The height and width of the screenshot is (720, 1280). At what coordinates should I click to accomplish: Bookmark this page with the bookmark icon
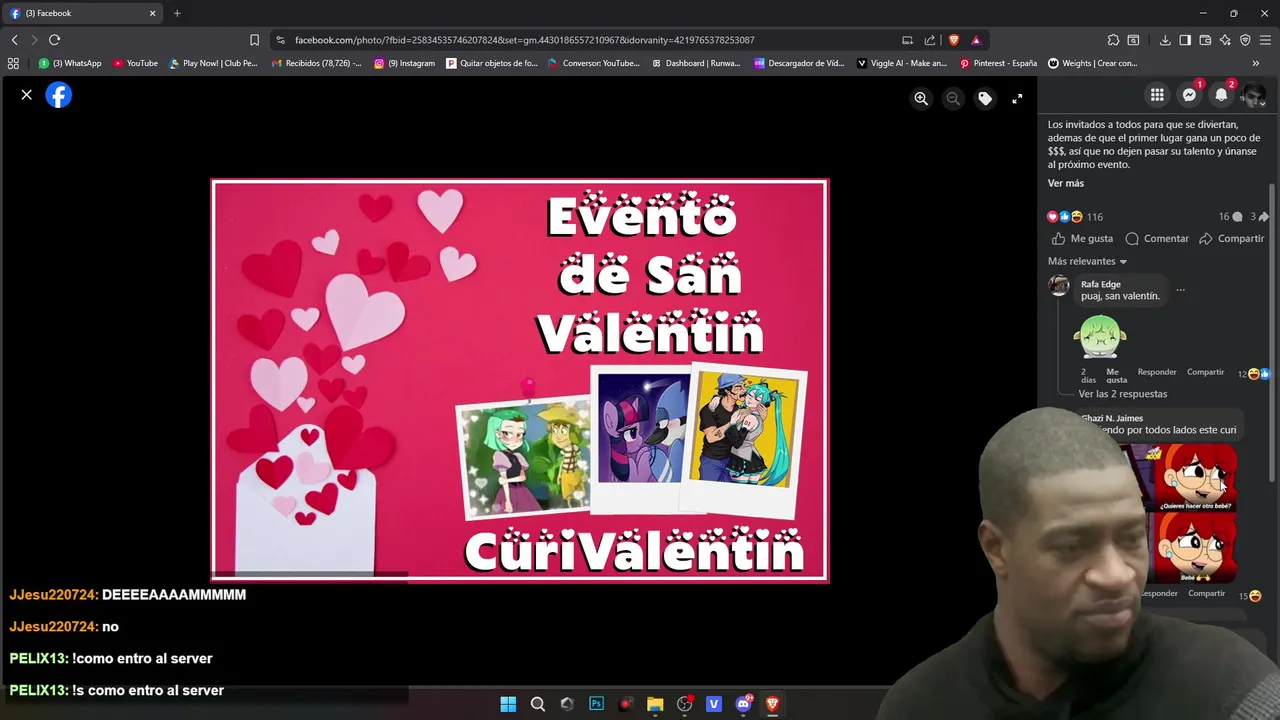[x=254, y=40]
